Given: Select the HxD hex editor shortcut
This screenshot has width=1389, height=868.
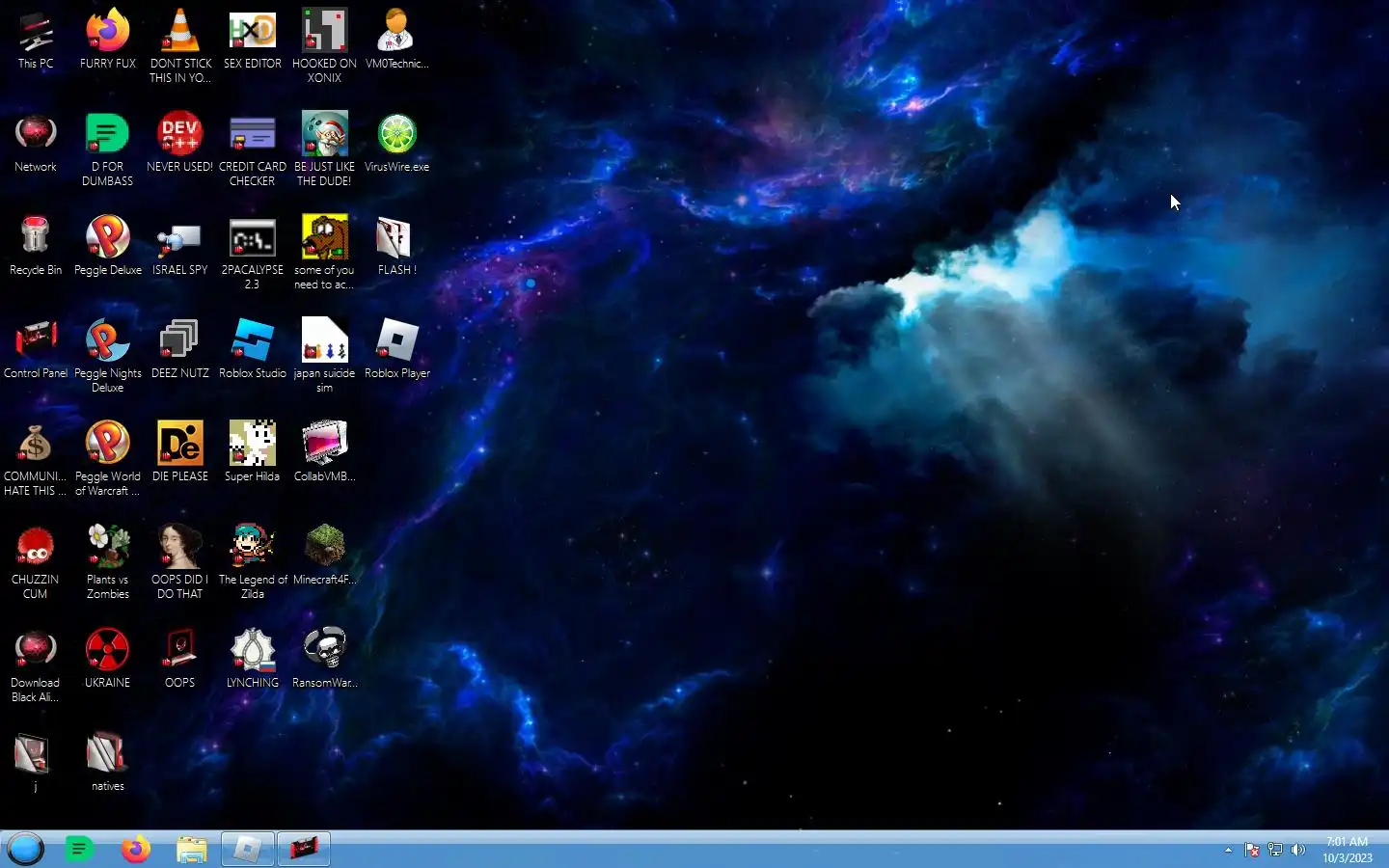Looking at the screenshot, I should (253, 41).
